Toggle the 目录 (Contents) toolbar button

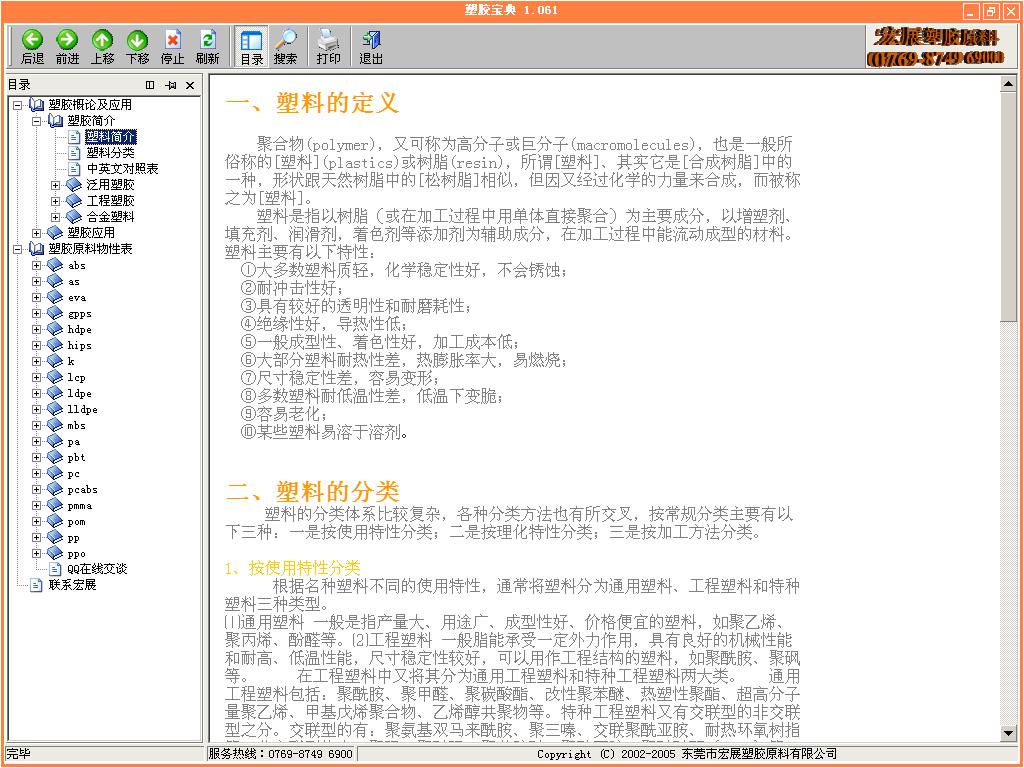[x=251, y=47]
